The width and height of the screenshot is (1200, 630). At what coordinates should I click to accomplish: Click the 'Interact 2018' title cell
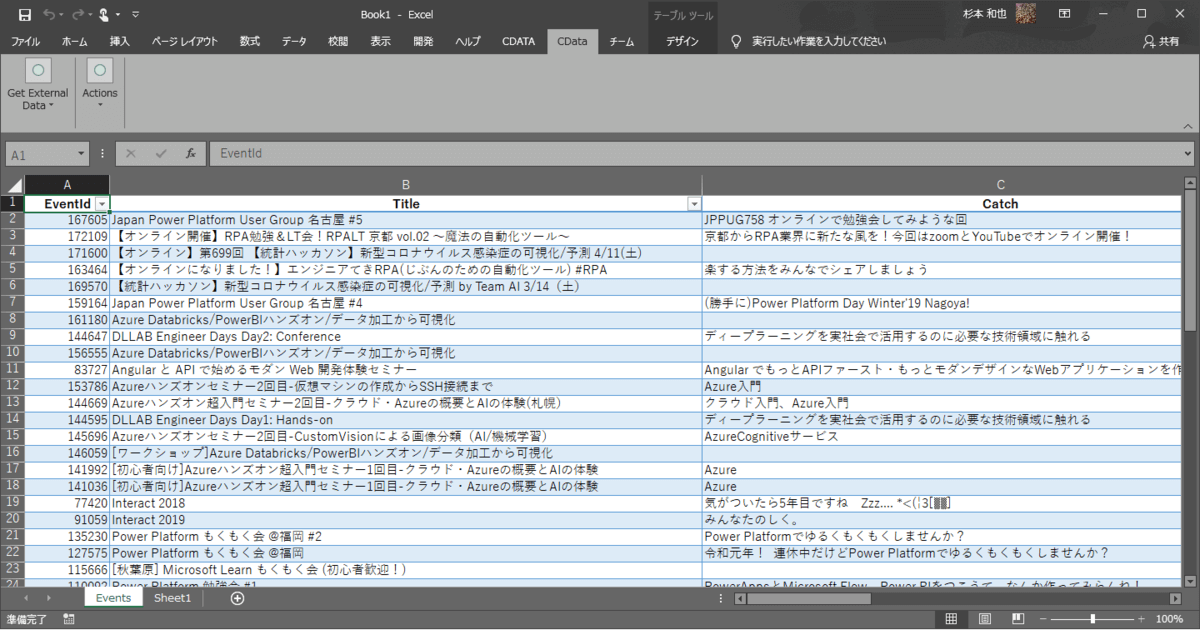click(406, 503)
